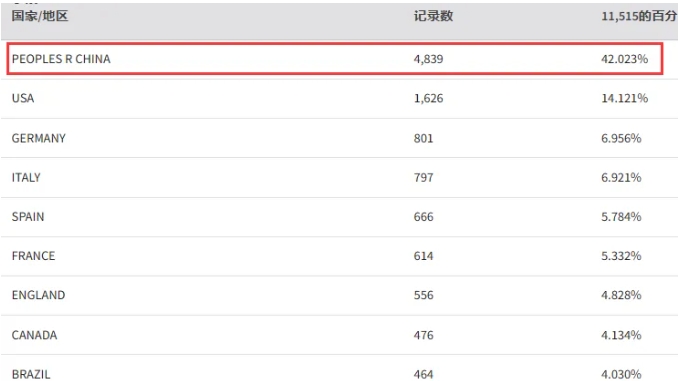Viewport: 679px width, 381px height.
Task: Click the 11,515的百分 column header
Action: pyautogui.click(x=639, y=16)
